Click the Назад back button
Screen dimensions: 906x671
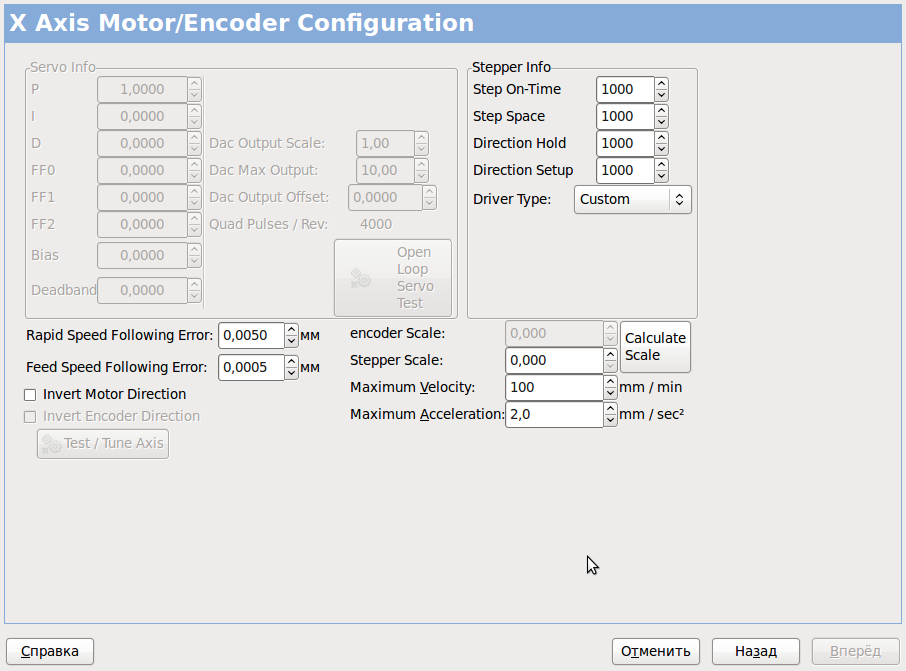pyautogui.click(x=756, y=651)
